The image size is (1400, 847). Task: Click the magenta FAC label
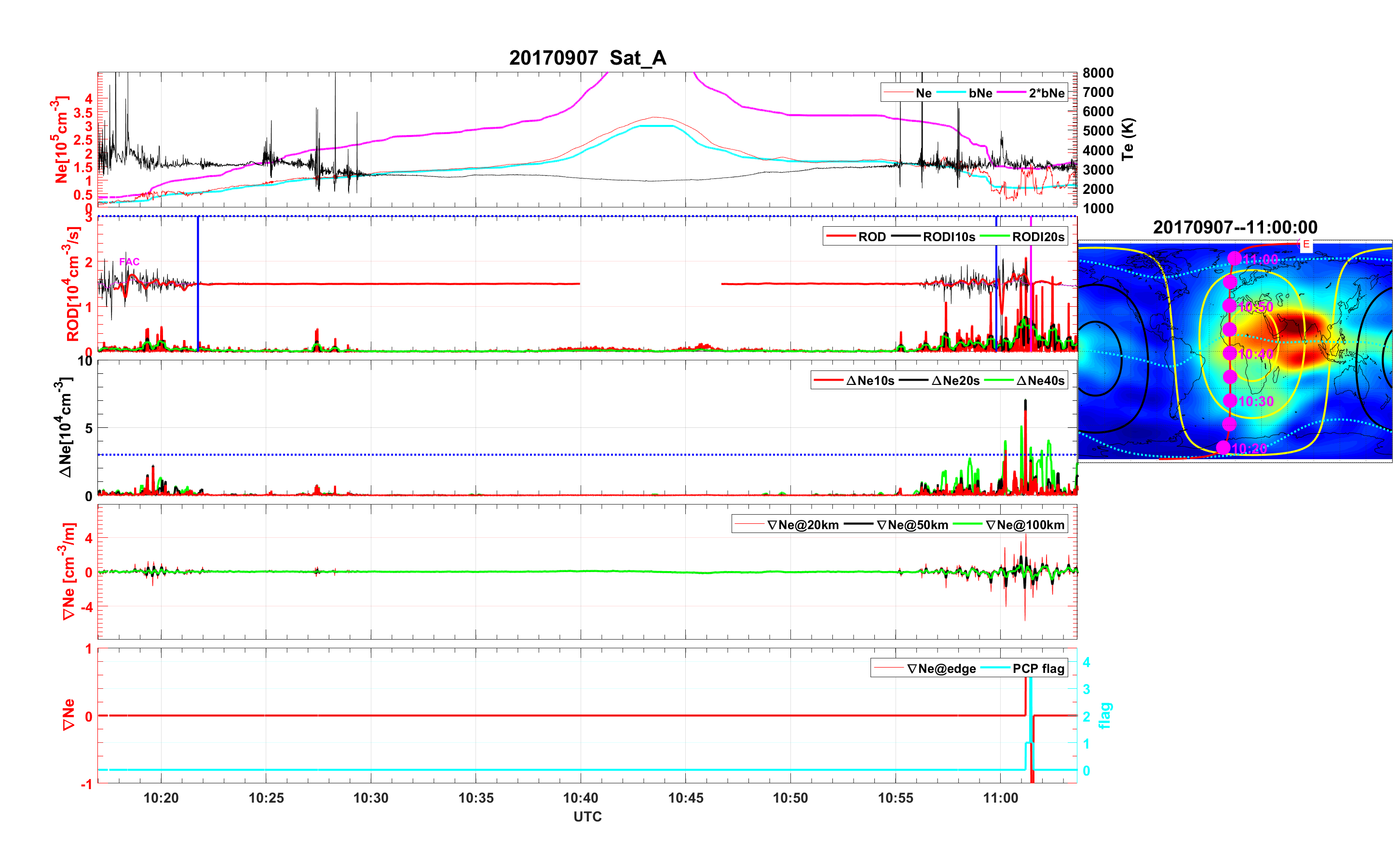click(129, 261)
